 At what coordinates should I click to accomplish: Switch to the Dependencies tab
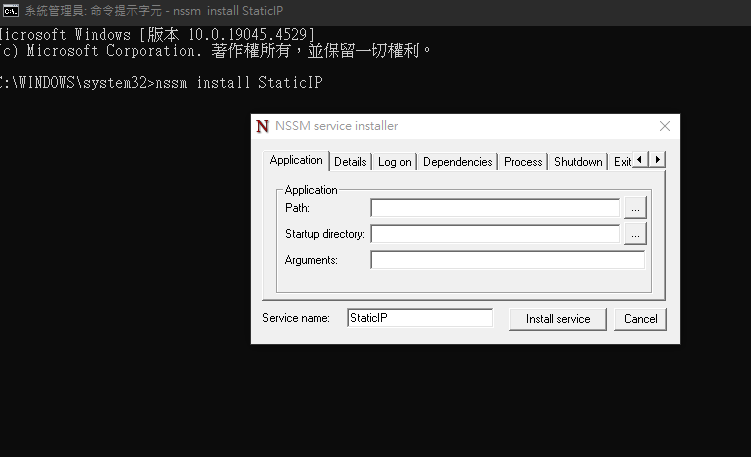(457, 162)
